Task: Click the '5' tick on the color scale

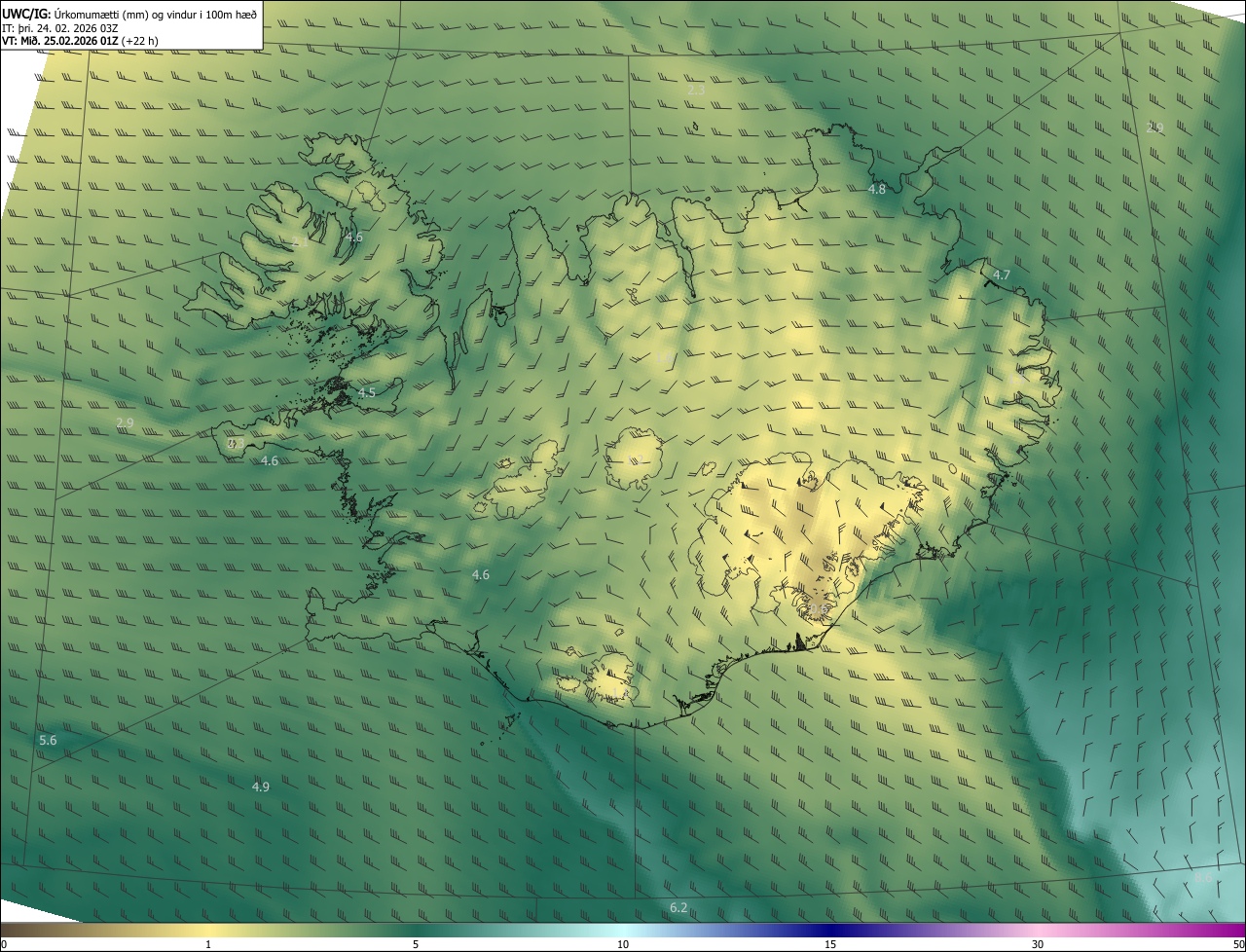Action: click(416, 944)
